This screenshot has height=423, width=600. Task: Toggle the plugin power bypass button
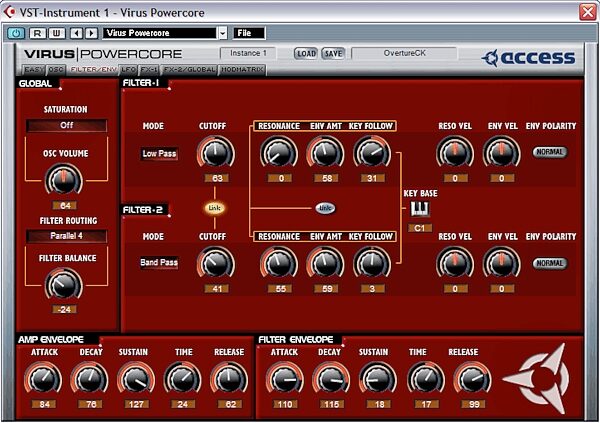point(16,33)
